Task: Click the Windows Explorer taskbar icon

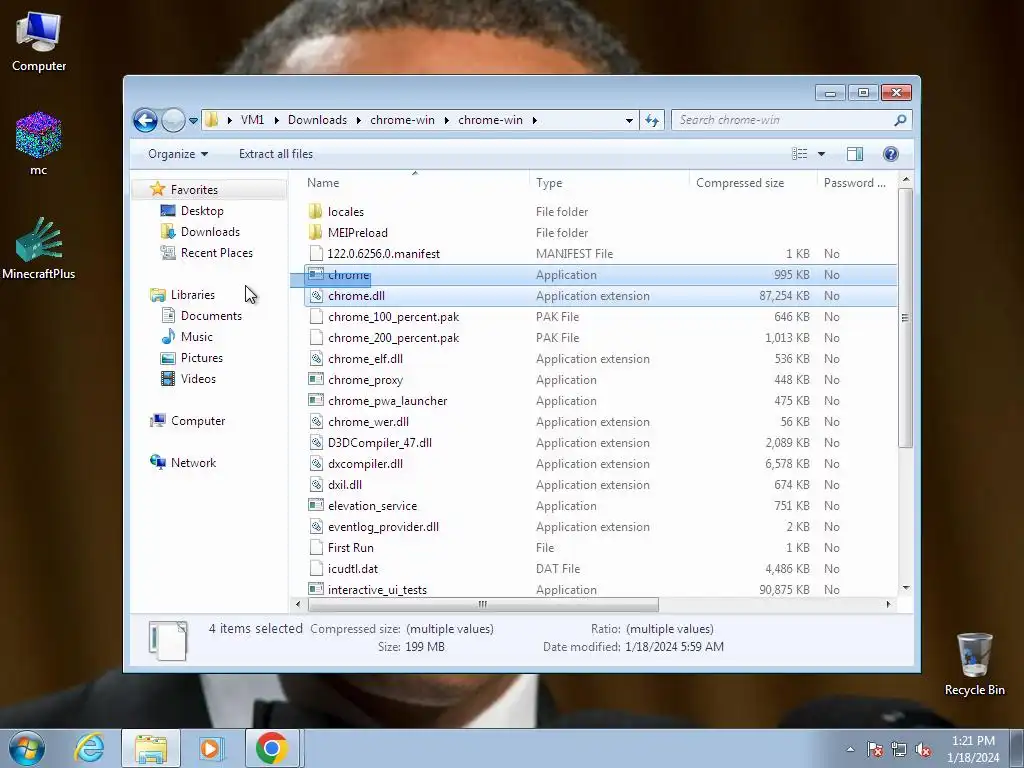Action: (x=151, y=748)
